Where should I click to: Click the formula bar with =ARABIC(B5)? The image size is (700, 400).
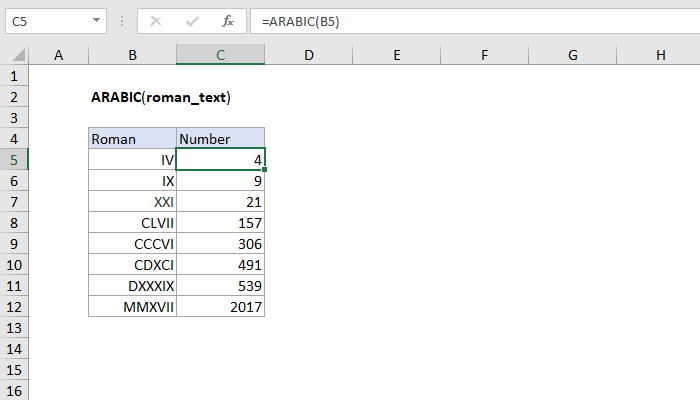[475, 21]
